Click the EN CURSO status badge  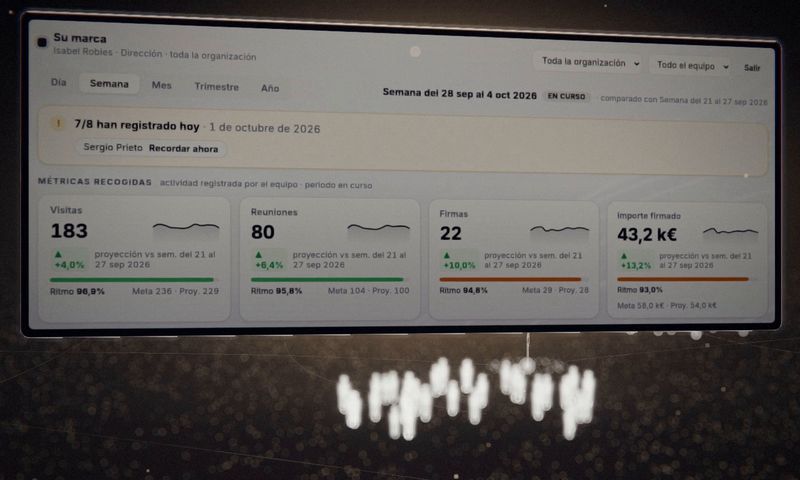(x=566, y=96)
